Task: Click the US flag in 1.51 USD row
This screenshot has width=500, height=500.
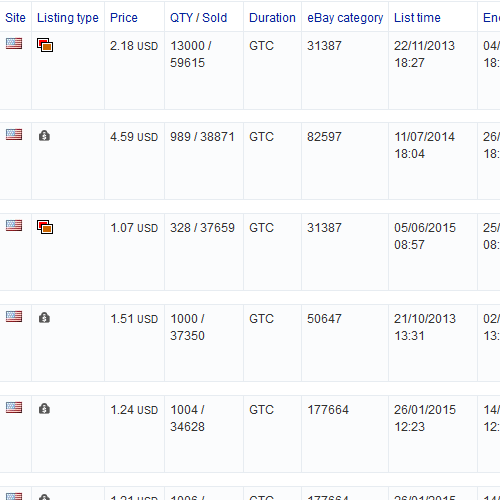Action: (x=14, y=317)
